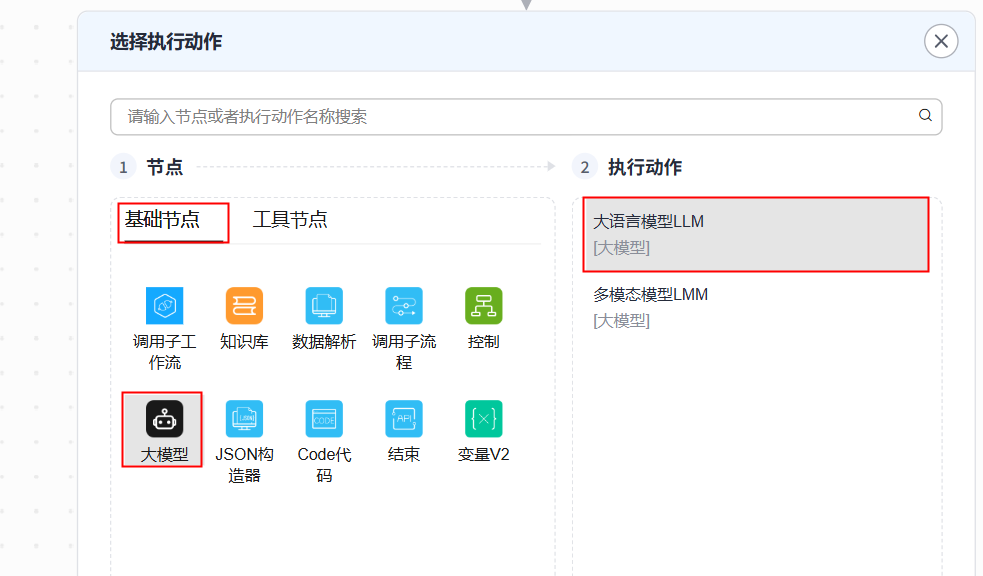
Task: Select the 大语言模型LLM action
Action: pyautogui.click(x=755, y=234)
